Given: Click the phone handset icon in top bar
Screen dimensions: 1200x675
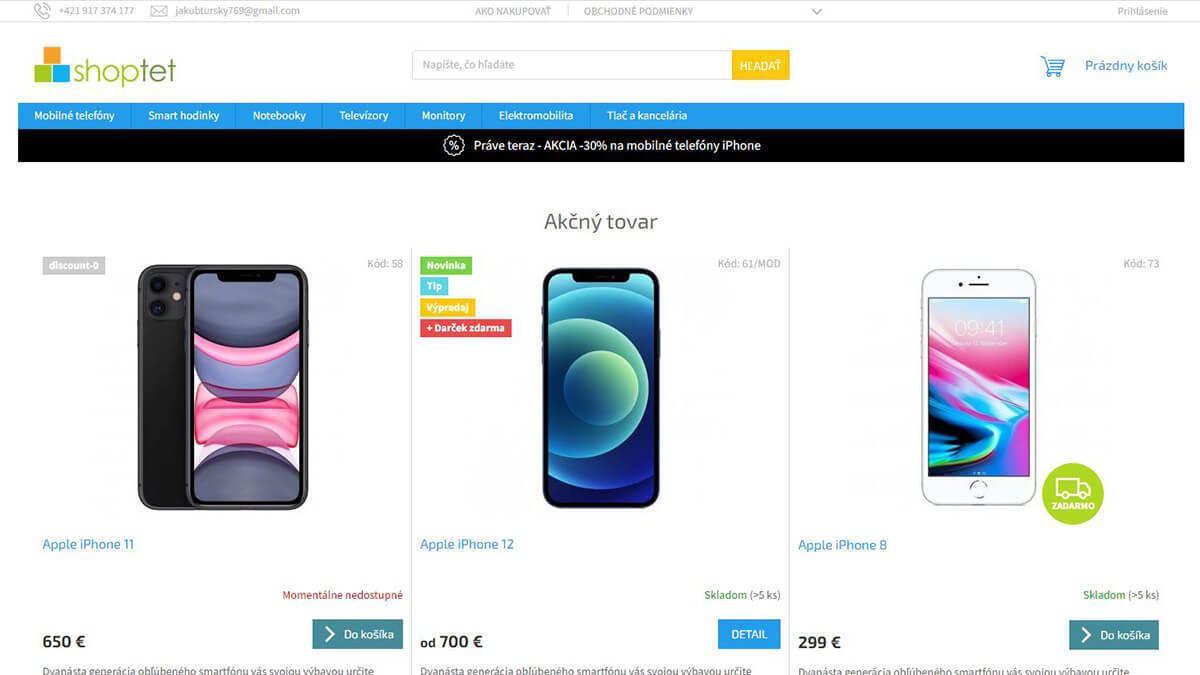Looking at the screenshot, I should pyautogui.click(x=42, y=11).
